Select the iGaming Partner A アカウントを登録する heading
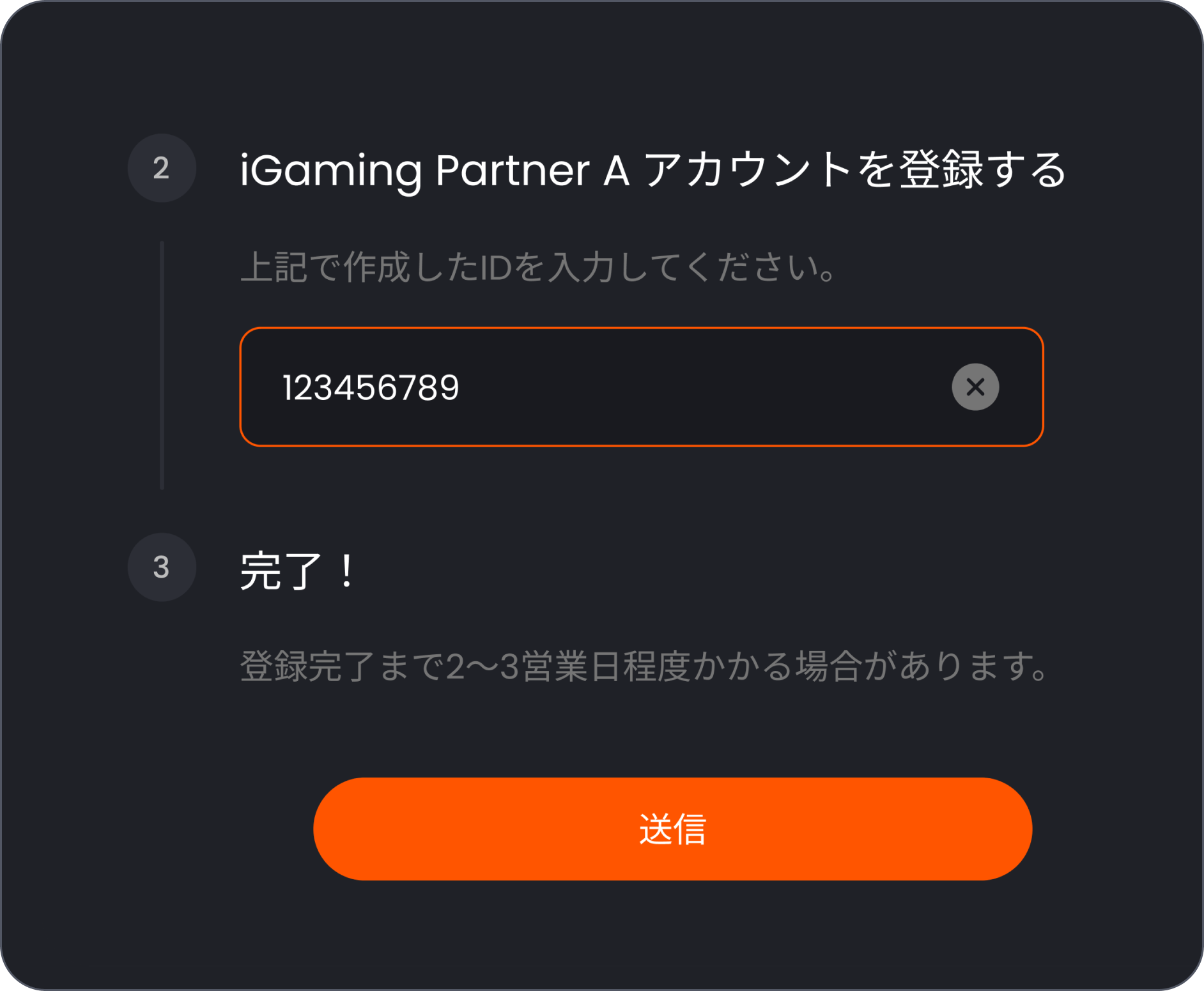The image size is (1204, 991). [653, 170]
